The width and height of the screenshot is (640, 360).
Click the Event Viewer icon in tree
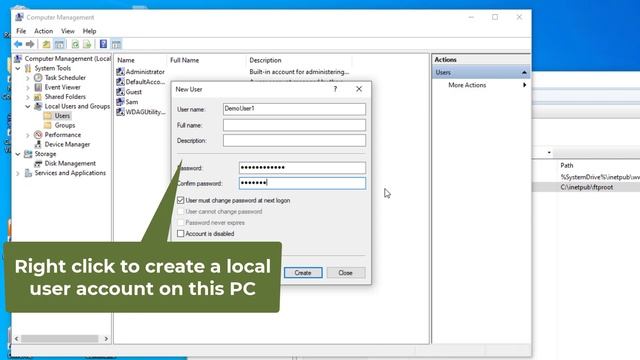38,87
